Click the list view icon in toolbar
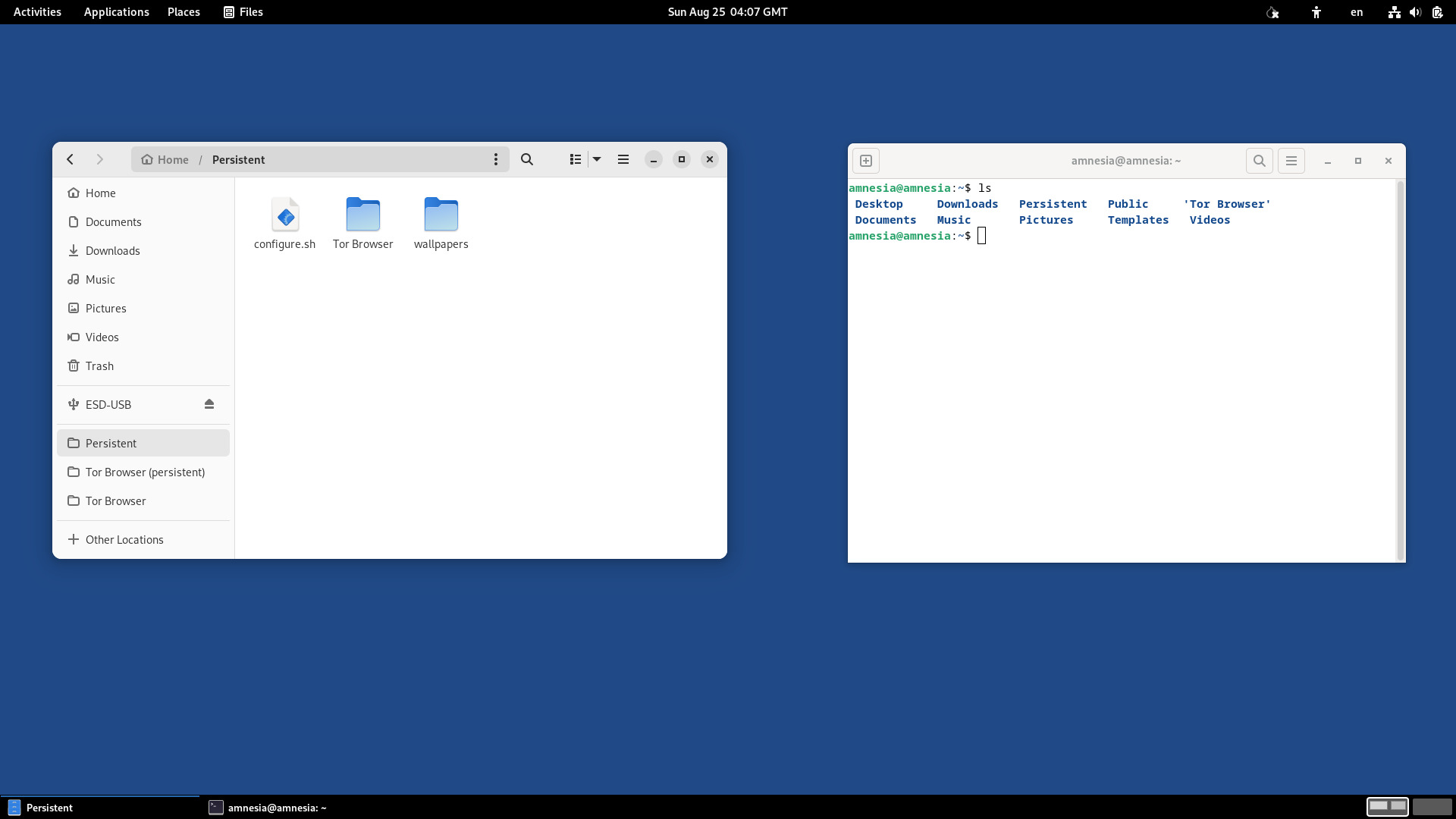This screenshot has width=1456, height=819. point(575,159)
